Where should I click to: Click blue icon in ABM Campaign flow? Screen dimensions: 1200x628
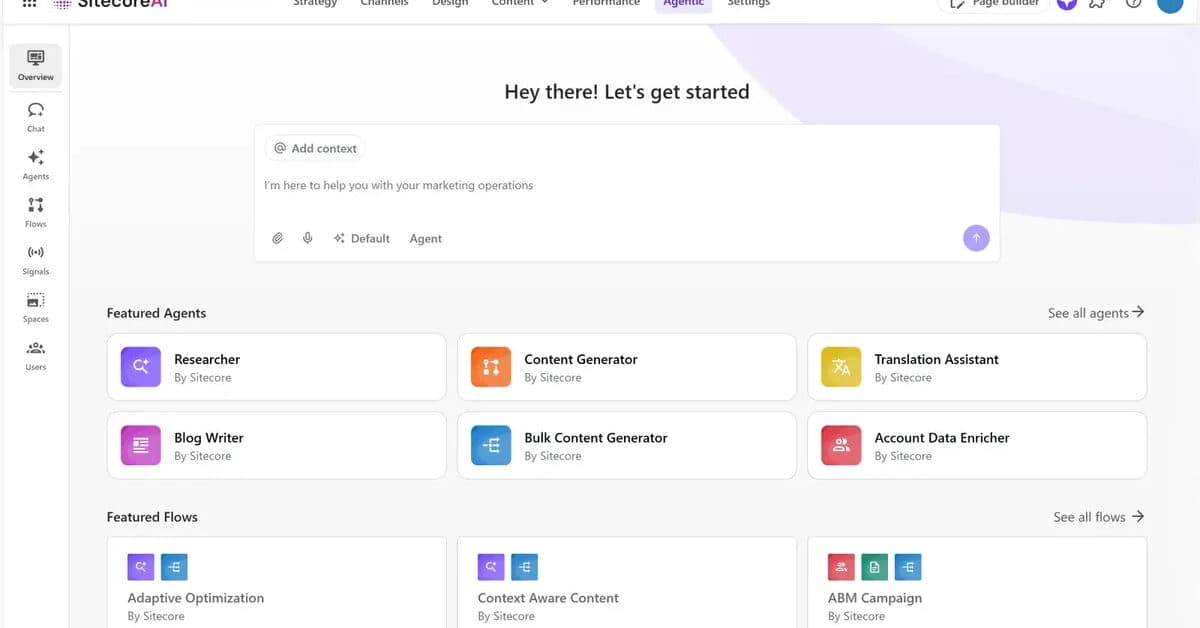tap(908, 567)
